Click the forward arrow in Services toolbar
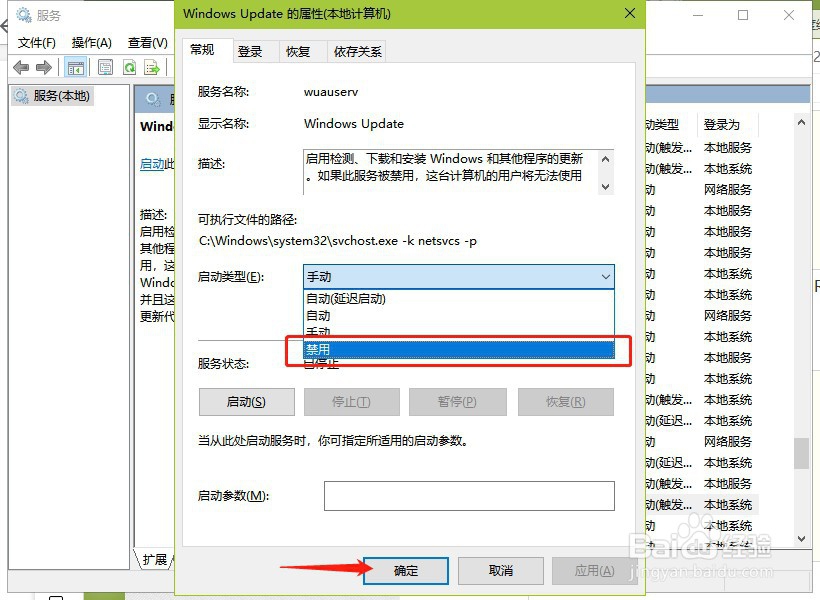This screenshot has width=820, height=600. (x=44, y=67)
